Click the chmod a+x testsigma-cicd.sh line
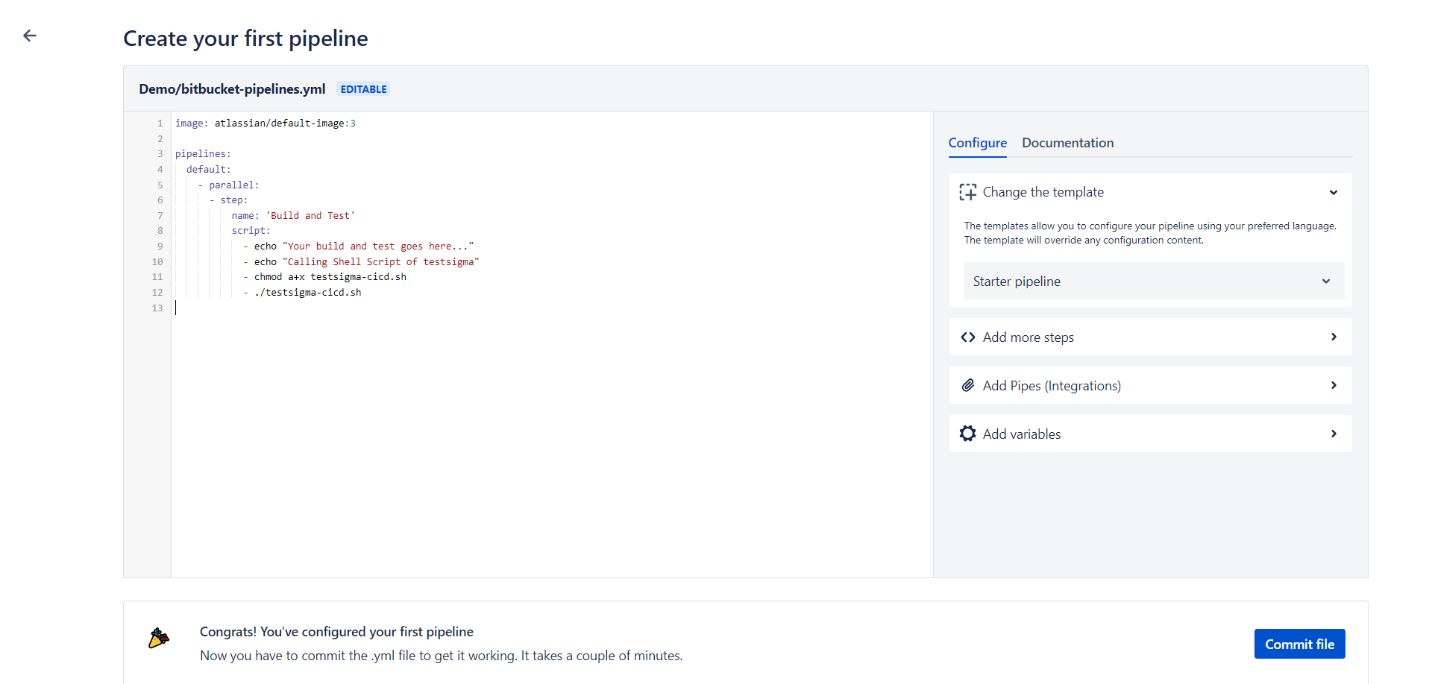 [x=324, y=277]
